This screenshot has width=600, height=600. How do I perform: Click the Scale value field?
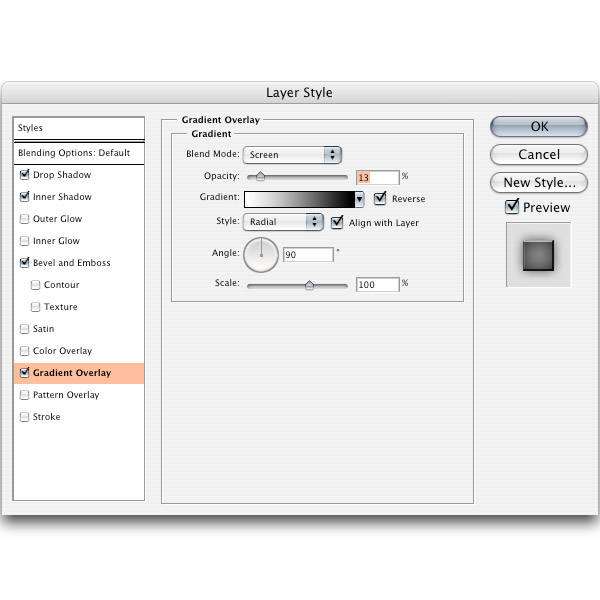pyautogui.click(x=378, y=284)
